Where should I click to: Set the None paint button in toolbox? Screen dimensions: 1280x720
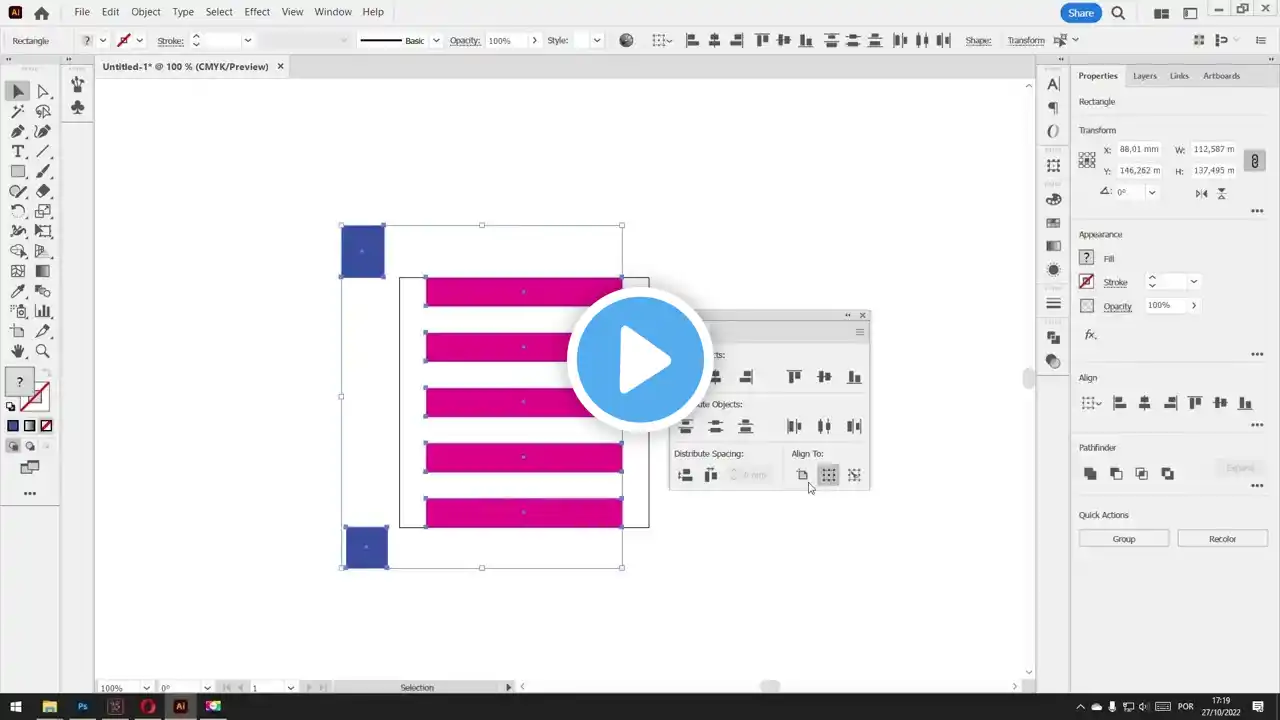[x=46, y=426]
